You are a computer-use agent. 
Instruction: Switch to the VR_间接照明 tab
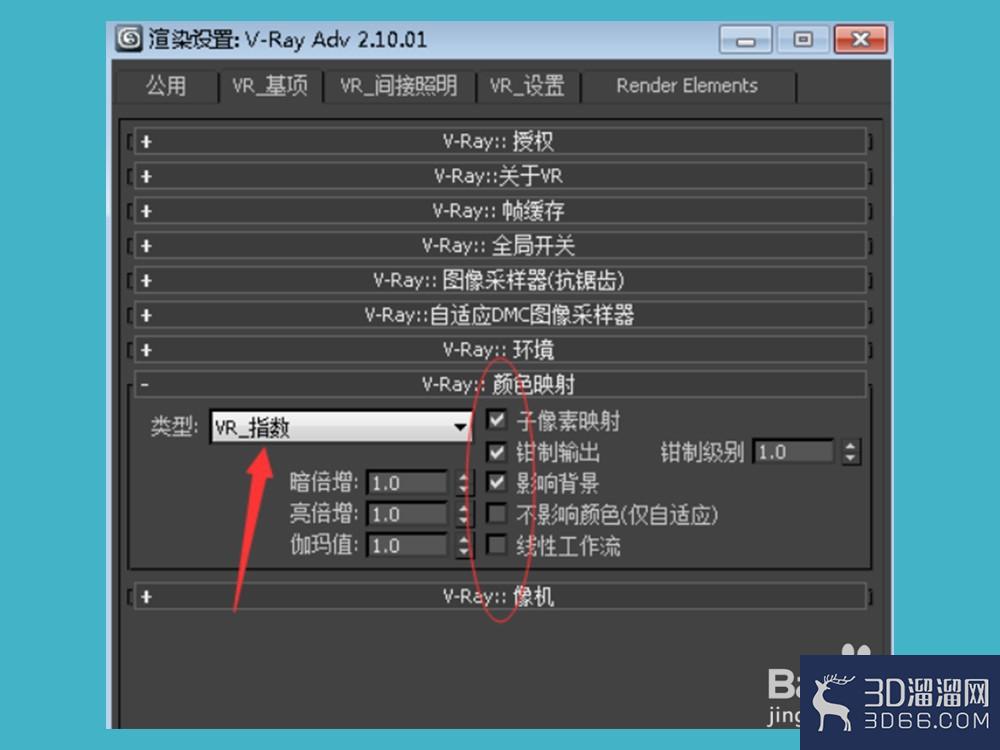(x=399, y=86)
